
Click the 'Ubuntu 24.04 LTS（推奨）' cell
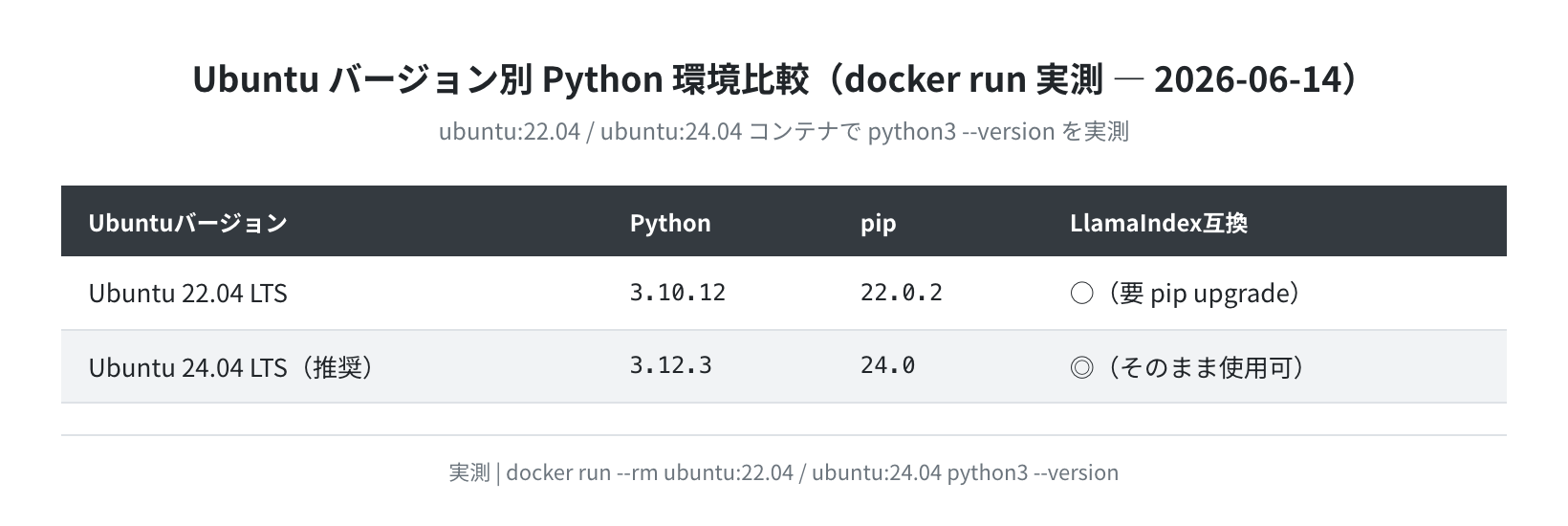coord(332,366)
